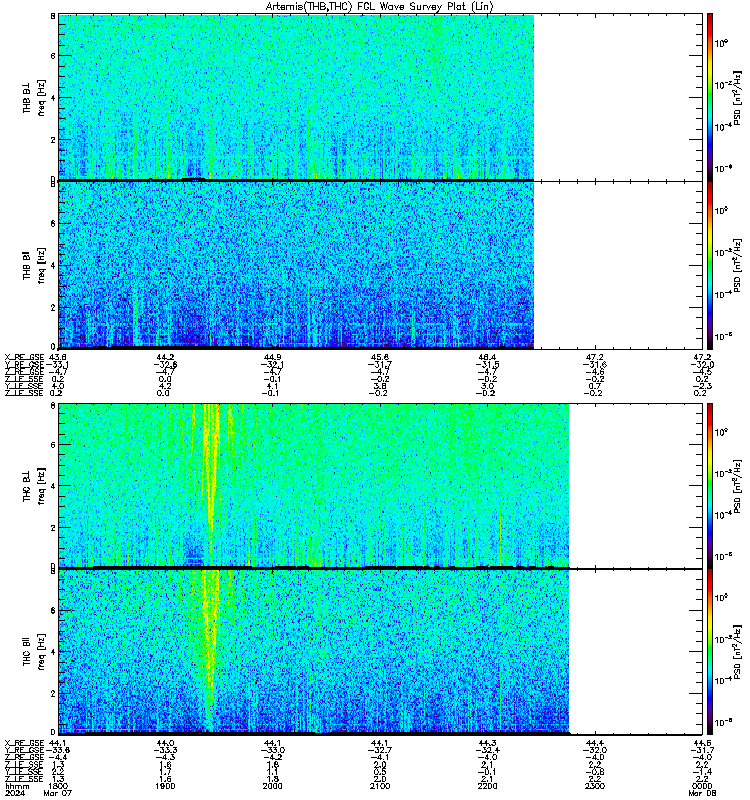The height and width of the screenshot is (800, 750).
Task: Click the '2300' time axis label
Action: tap(595, 786)
